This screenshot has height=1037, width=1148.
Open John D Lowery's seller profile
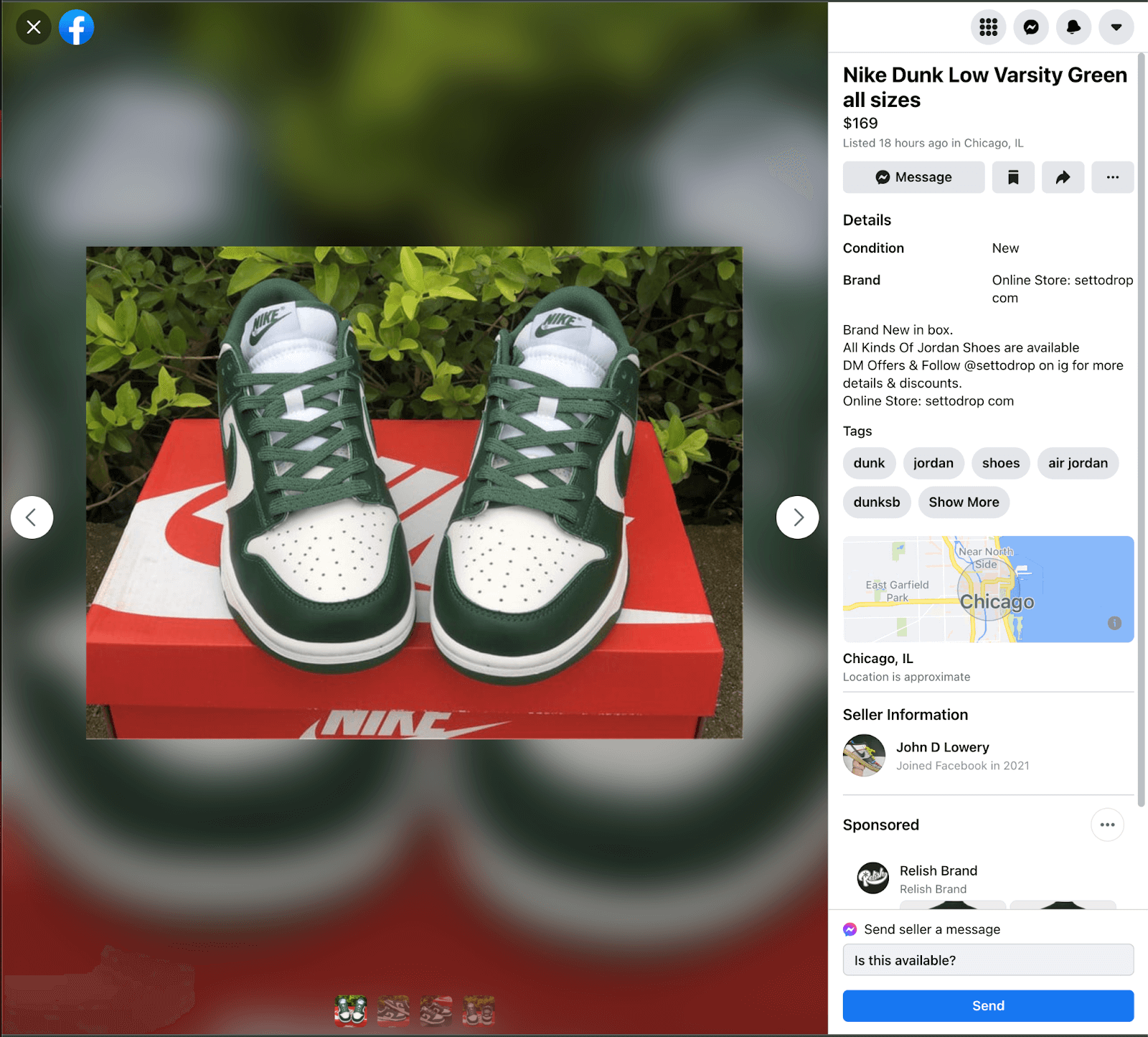point(942,747)
